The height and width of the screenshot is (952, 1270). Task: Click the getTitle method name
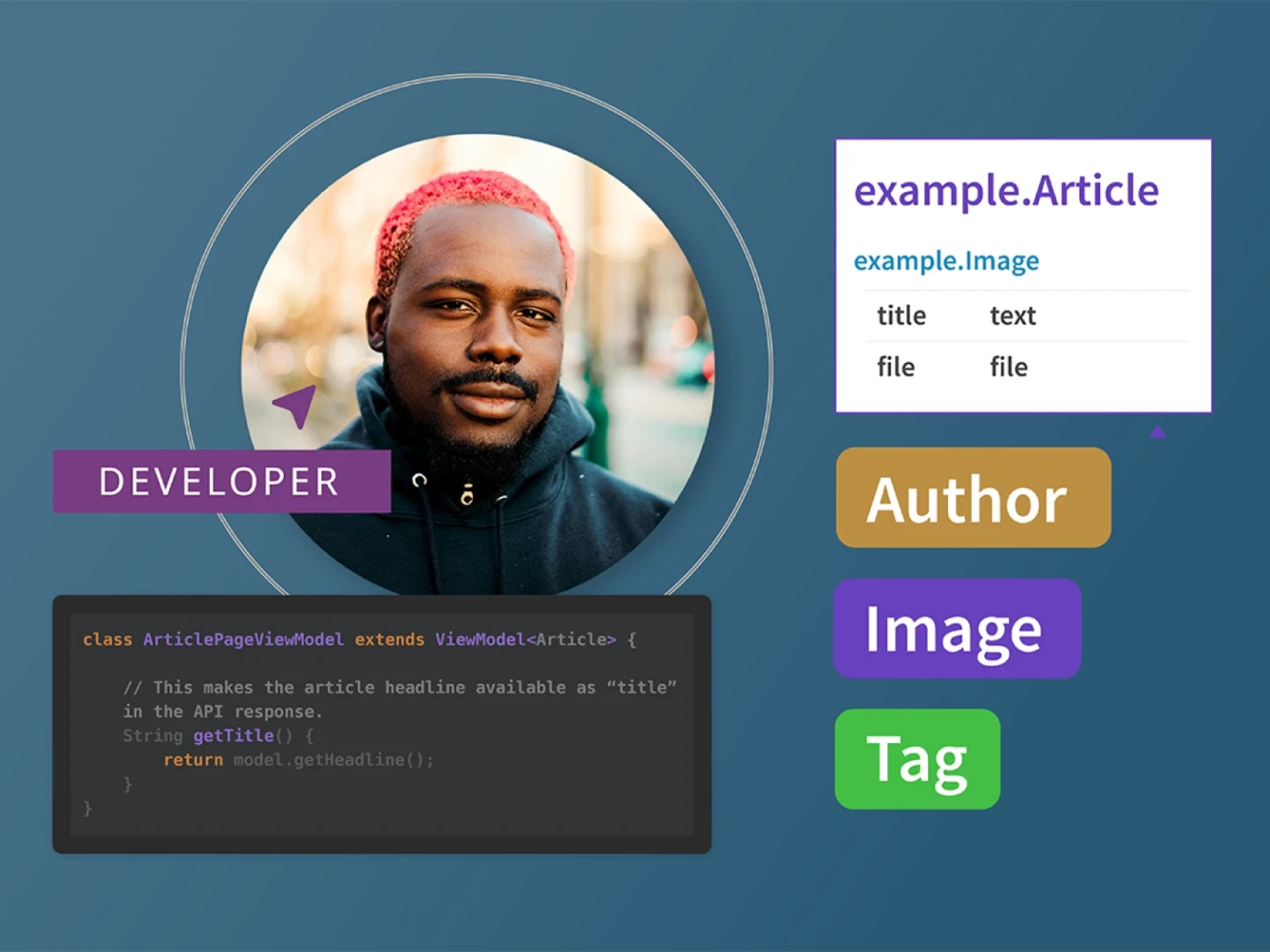pyautogui.click(x=234, y=735)
